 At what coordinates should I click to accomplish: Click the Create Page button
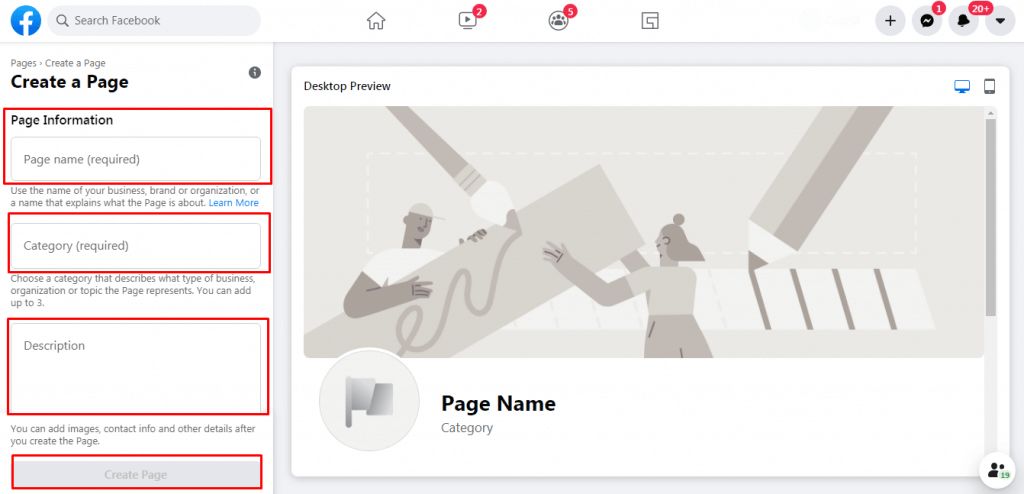coord(136,474)
